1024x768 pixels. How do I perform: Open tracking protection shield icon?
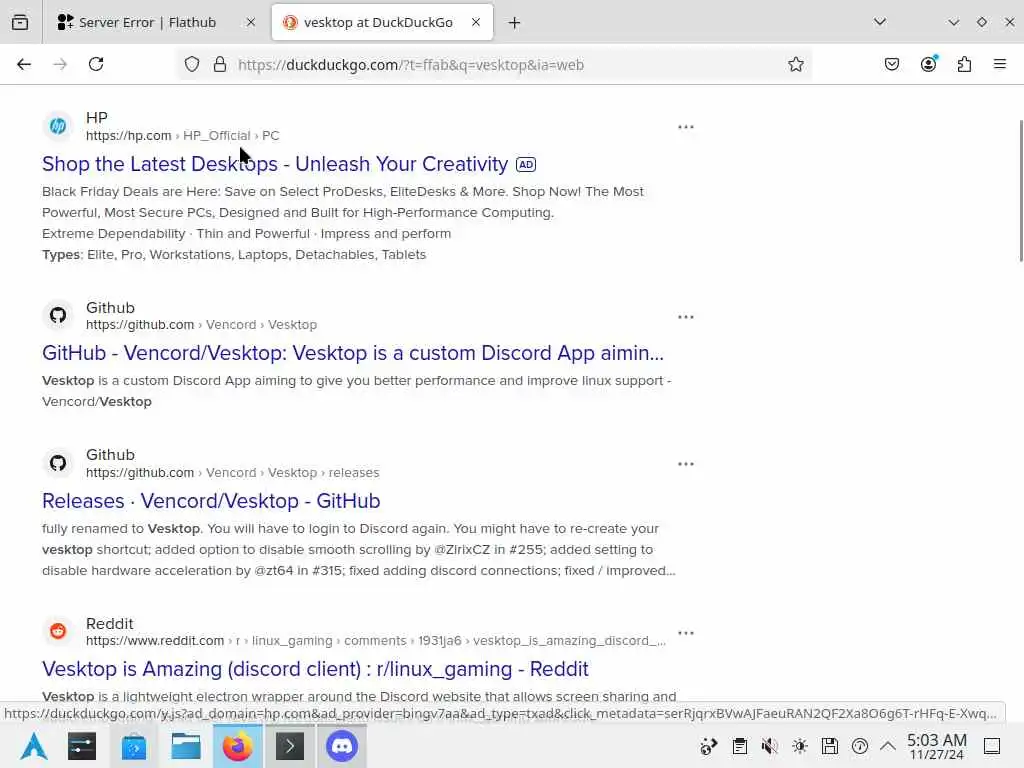(x=192, y=64)
